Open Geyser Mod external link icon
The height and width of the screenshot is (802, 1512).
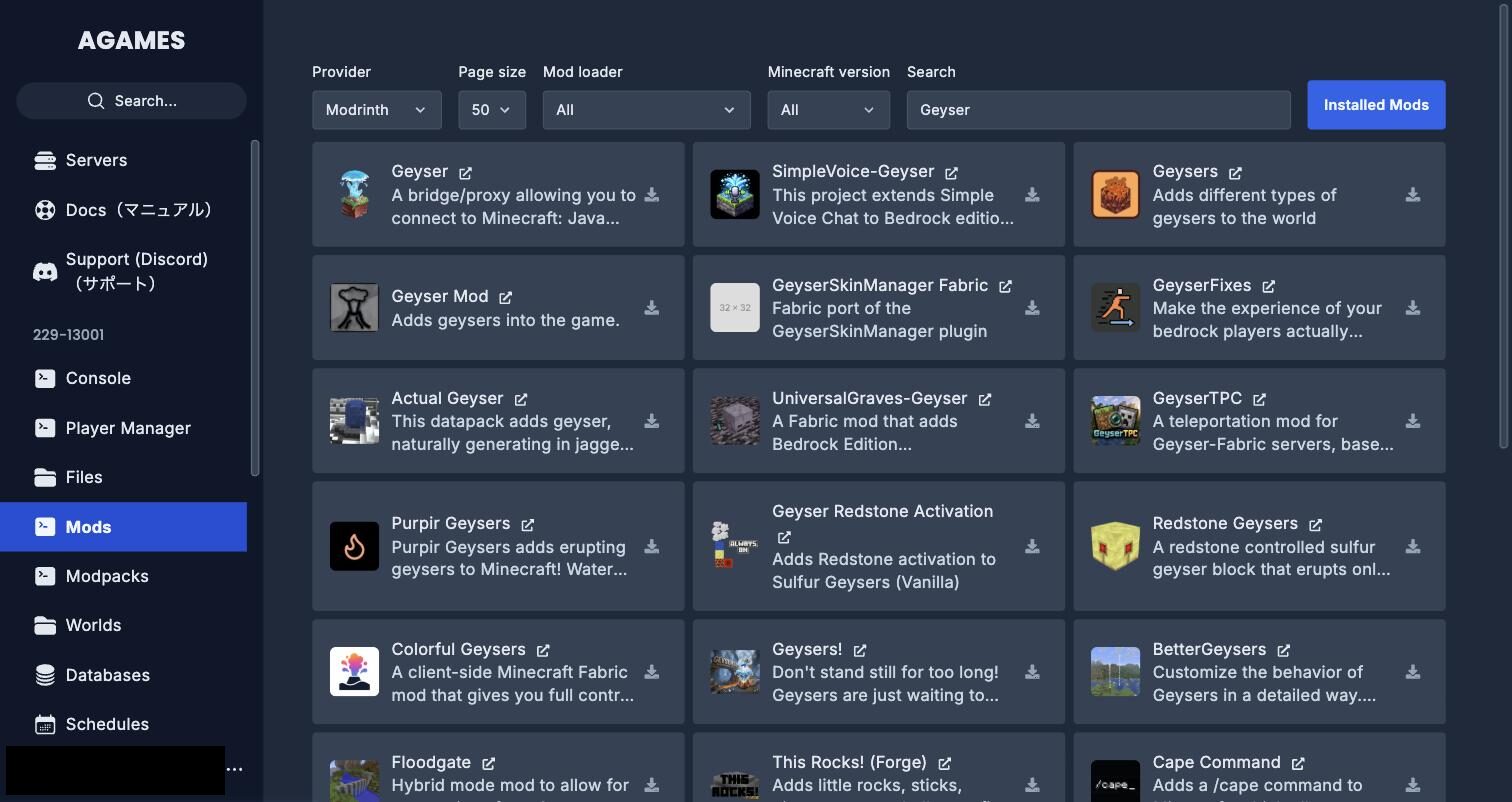point(505,298)
